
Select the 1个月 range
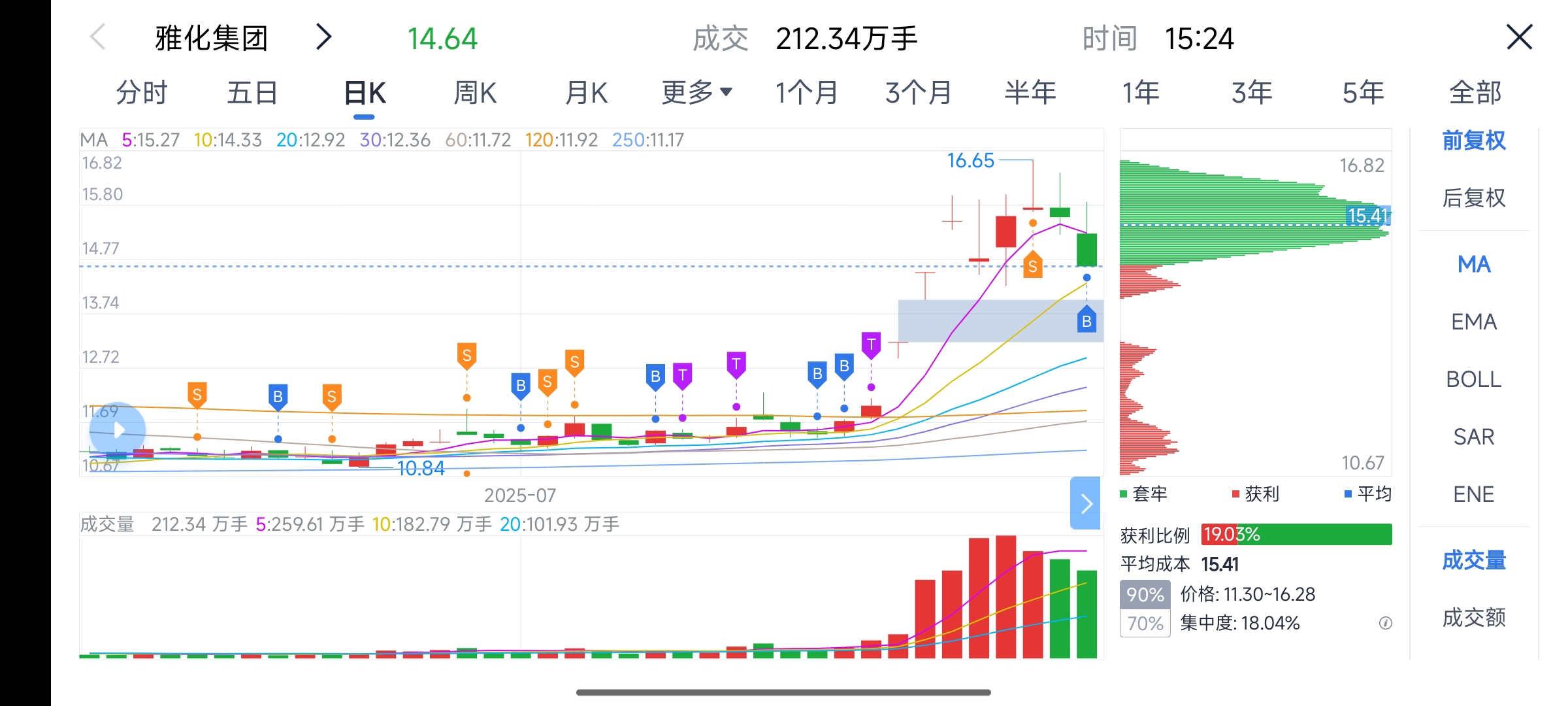[x=807, y=92]
